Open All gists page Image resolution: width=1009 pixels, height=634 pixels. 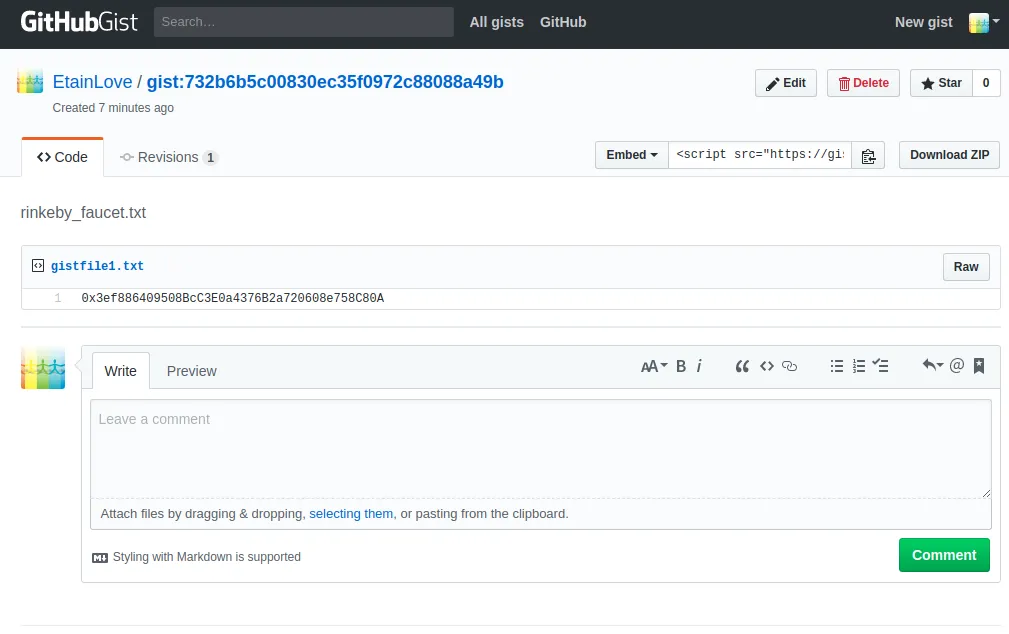497,22
